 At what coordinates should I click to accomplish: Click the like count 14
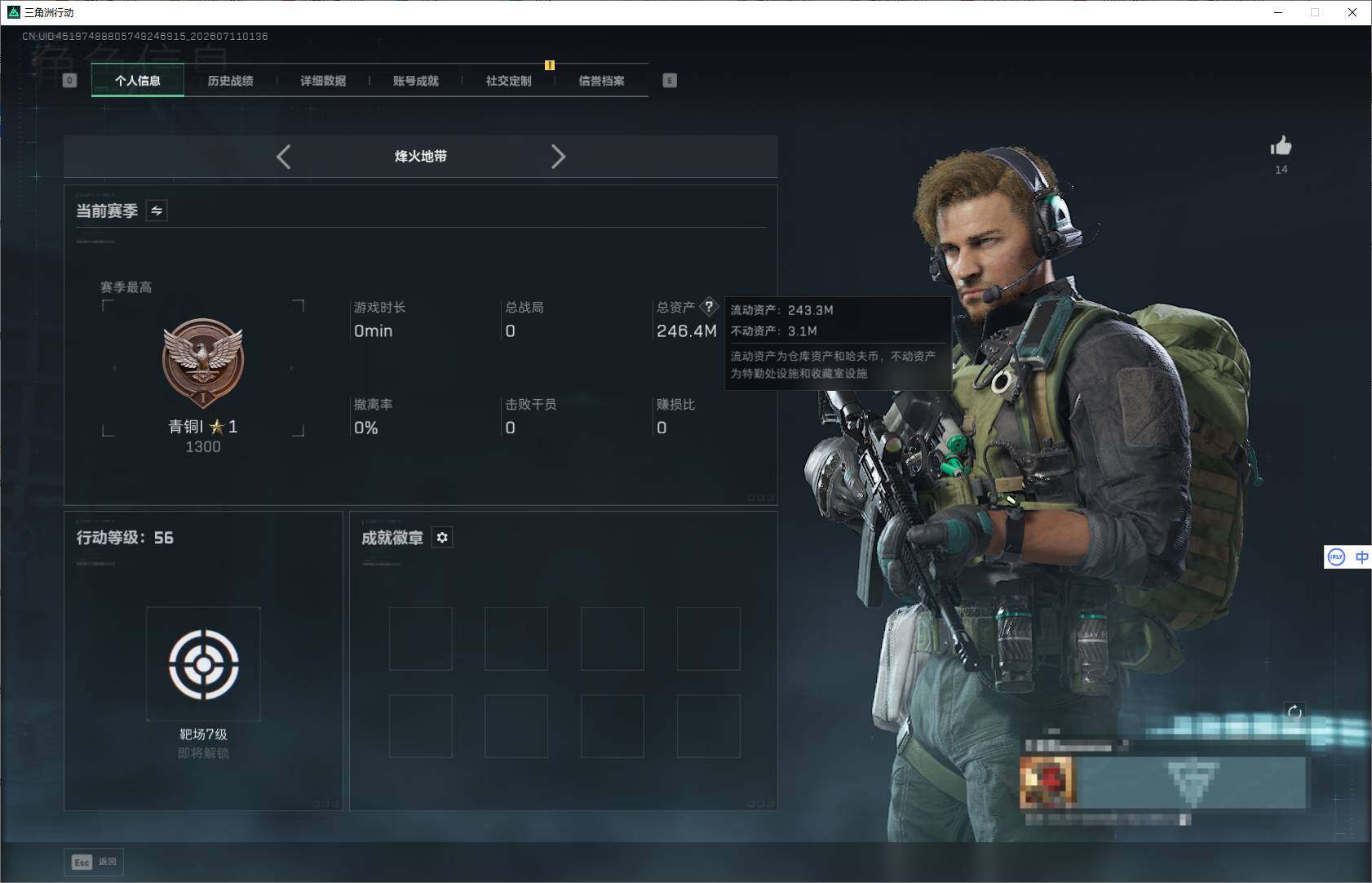[x=1281, y=170]
